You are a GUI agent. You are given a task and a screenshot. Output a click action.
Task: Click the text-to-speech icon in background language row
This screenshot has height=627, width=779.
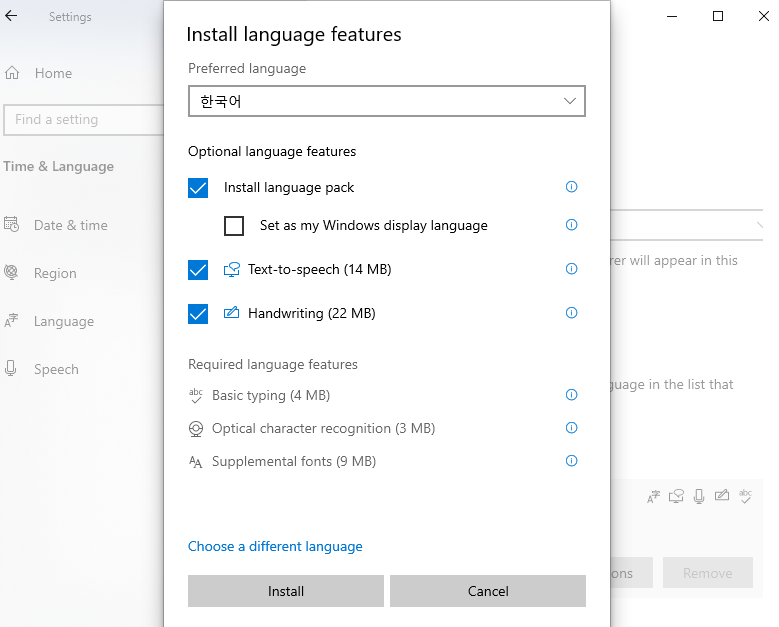(676, 496)
